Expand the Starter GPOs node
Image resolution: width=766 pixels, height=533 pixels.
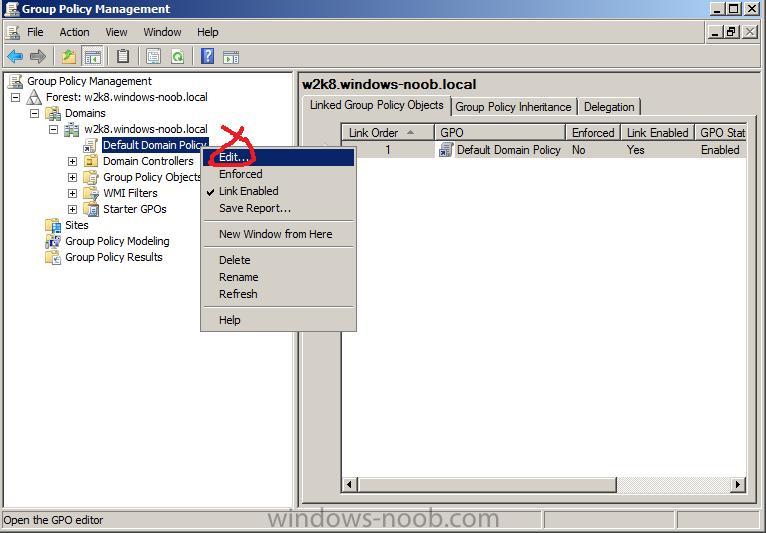pyautogui.click(x=72, y=209)
